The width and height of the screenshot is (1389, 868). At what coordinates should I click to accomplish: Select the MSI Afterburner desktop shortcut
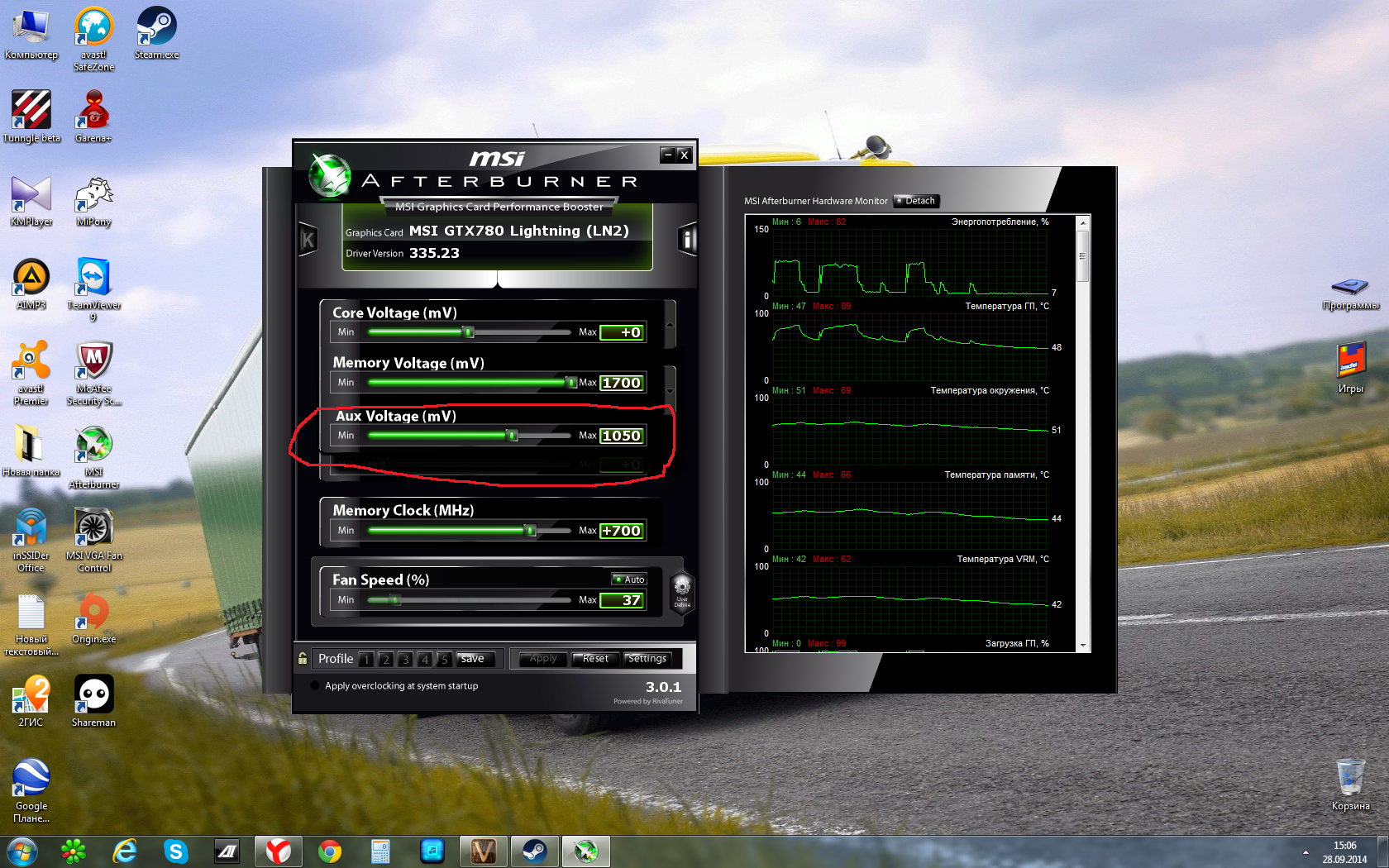[x=94, y=457]
